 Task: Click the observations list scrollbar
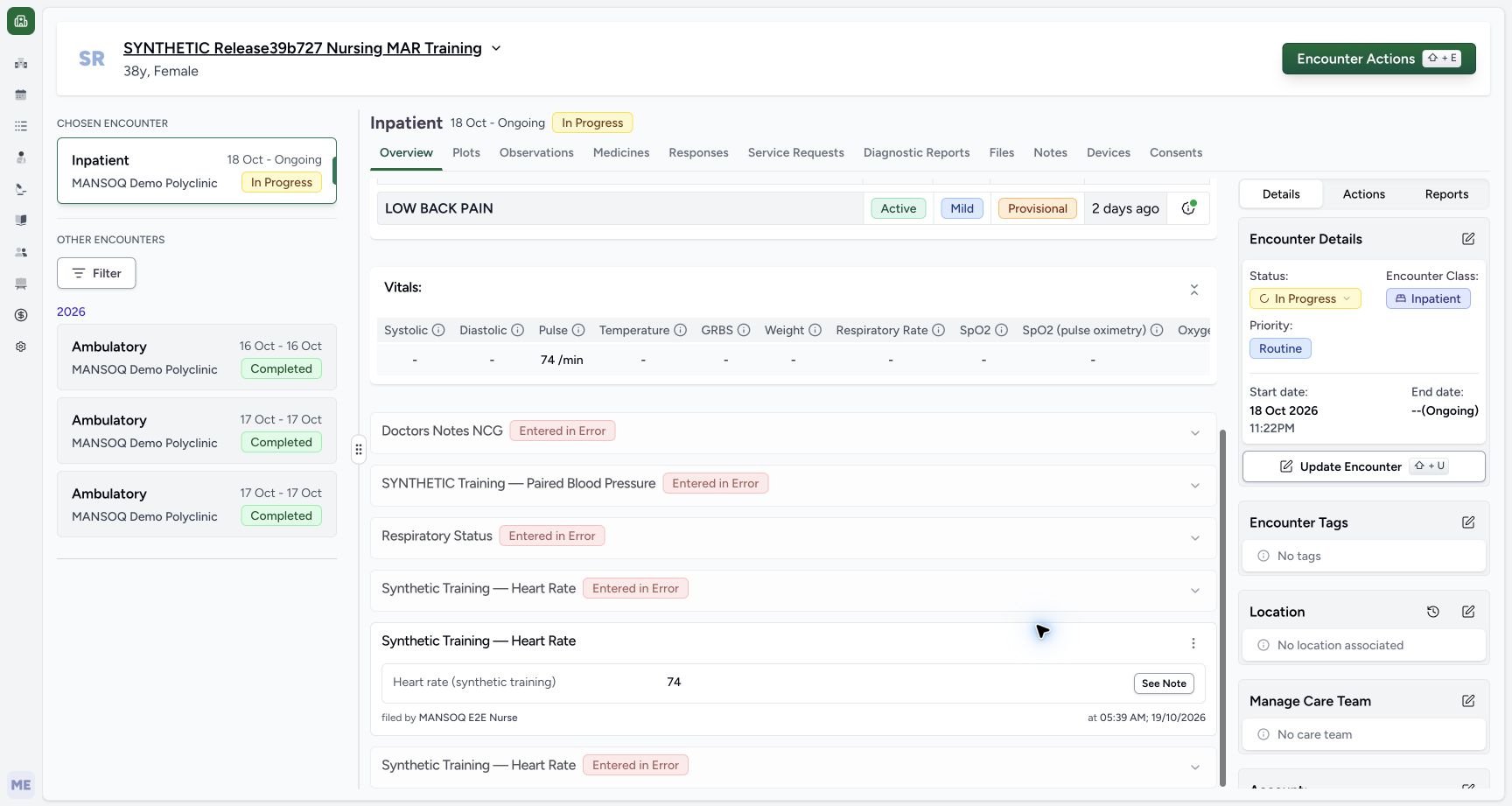tap(1222, 608)
